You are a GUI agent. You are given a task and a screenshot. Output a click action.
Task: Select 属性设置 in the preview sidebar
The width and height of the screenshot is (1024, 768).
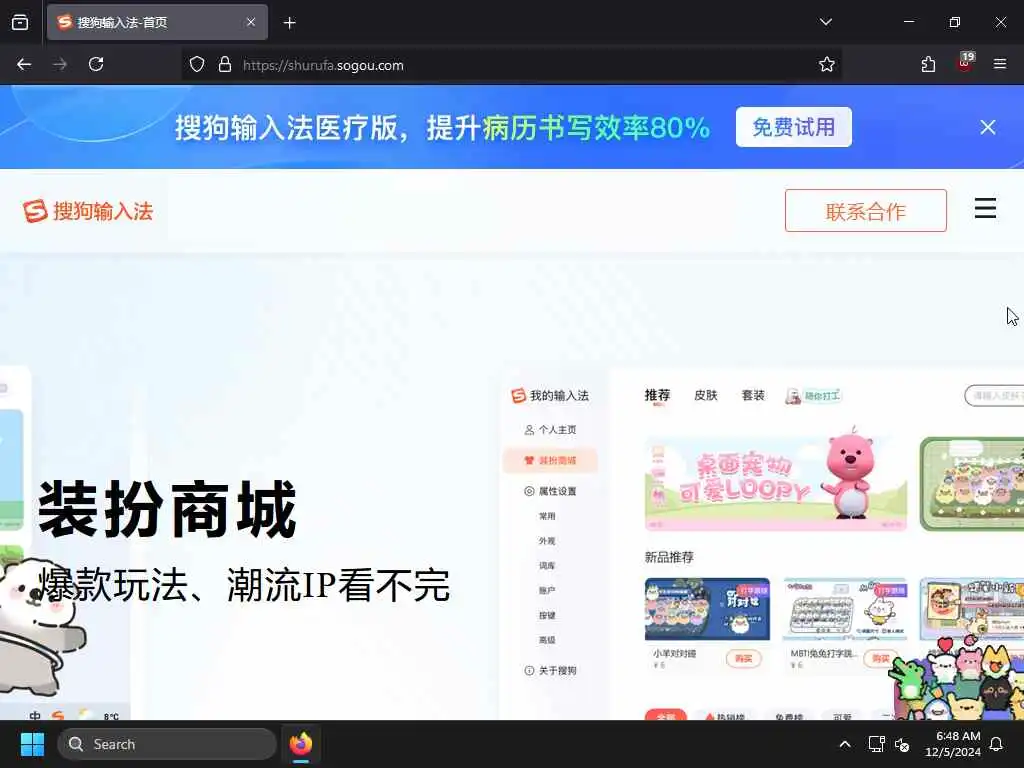click(x=551, y=491)
